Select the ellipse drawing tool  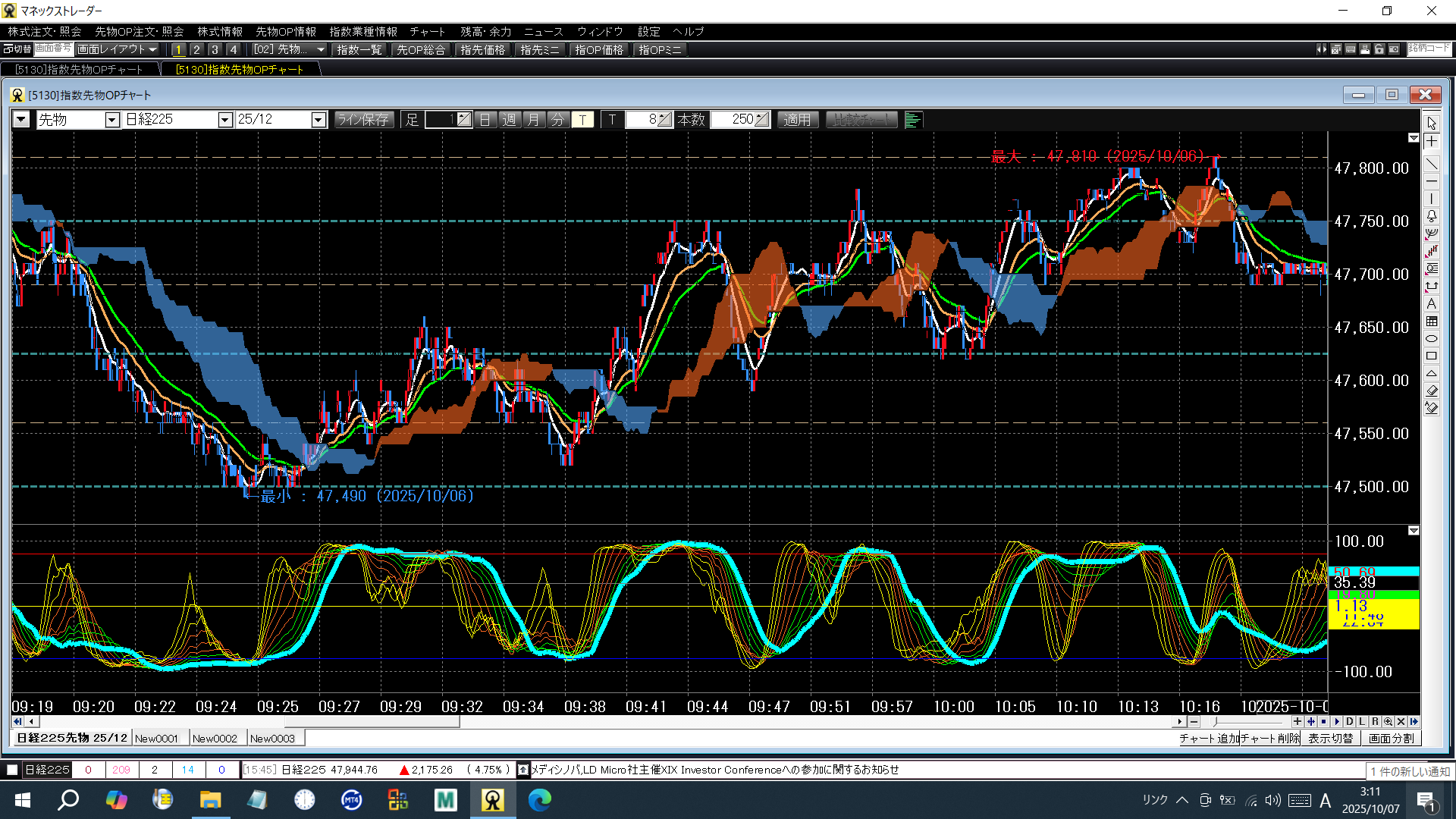[1431, 339]
